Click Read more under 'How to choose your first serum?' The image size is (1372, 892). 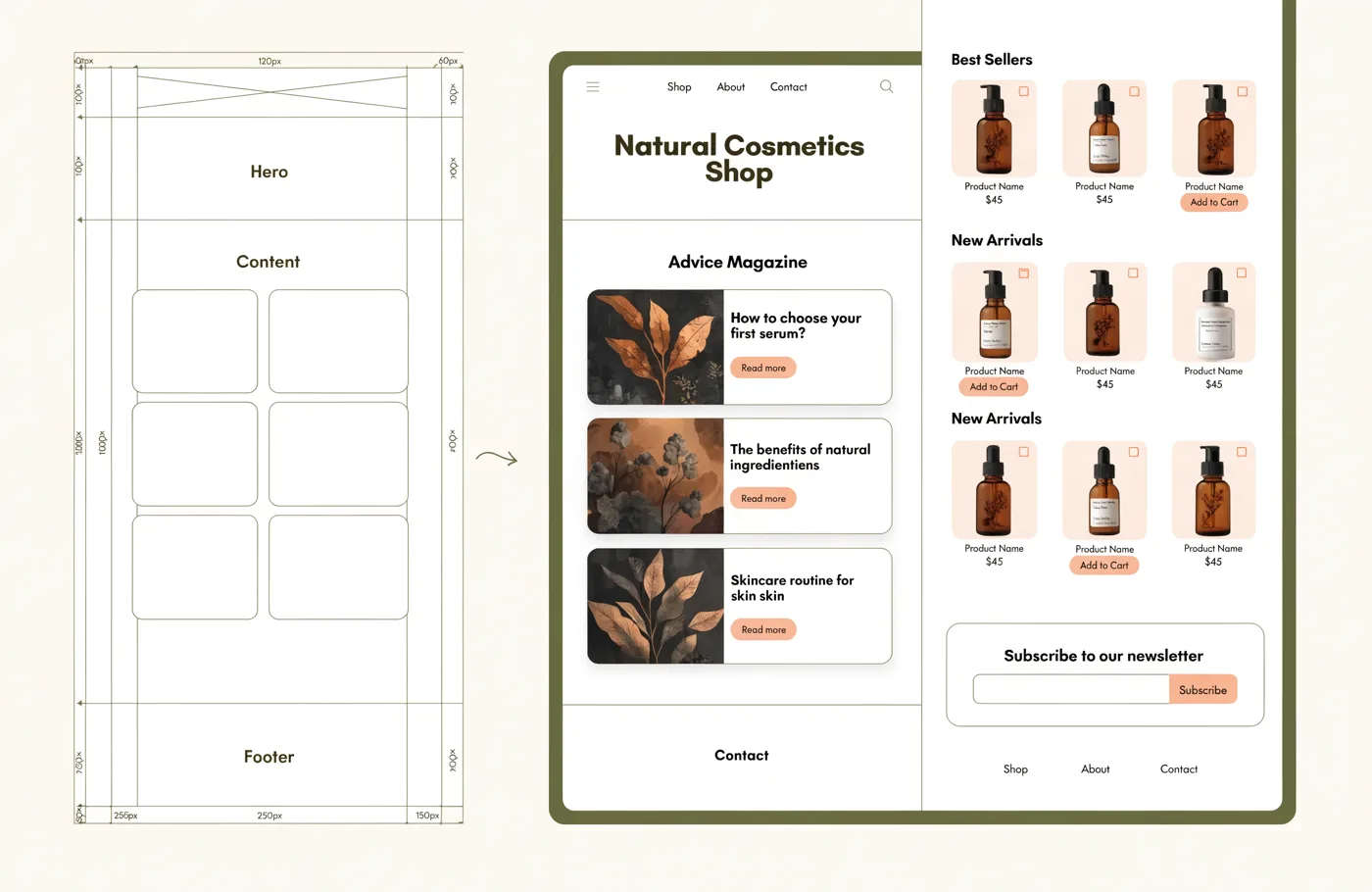[x=763, y=368]
